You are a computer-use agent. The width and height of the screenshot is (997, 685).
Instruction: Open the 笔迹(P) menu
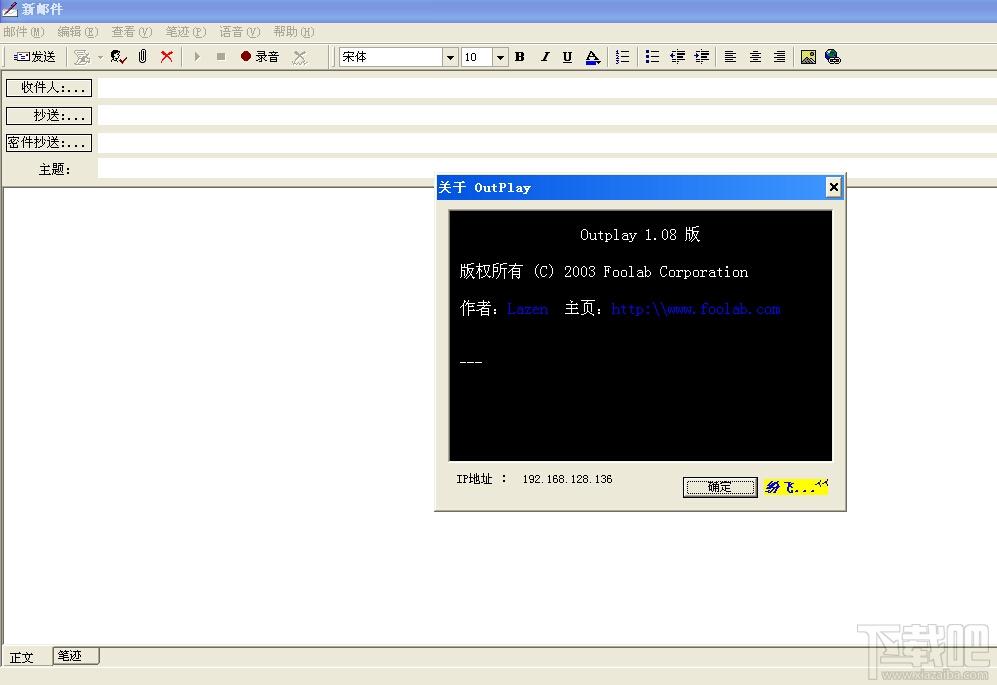tap(186, 32)
